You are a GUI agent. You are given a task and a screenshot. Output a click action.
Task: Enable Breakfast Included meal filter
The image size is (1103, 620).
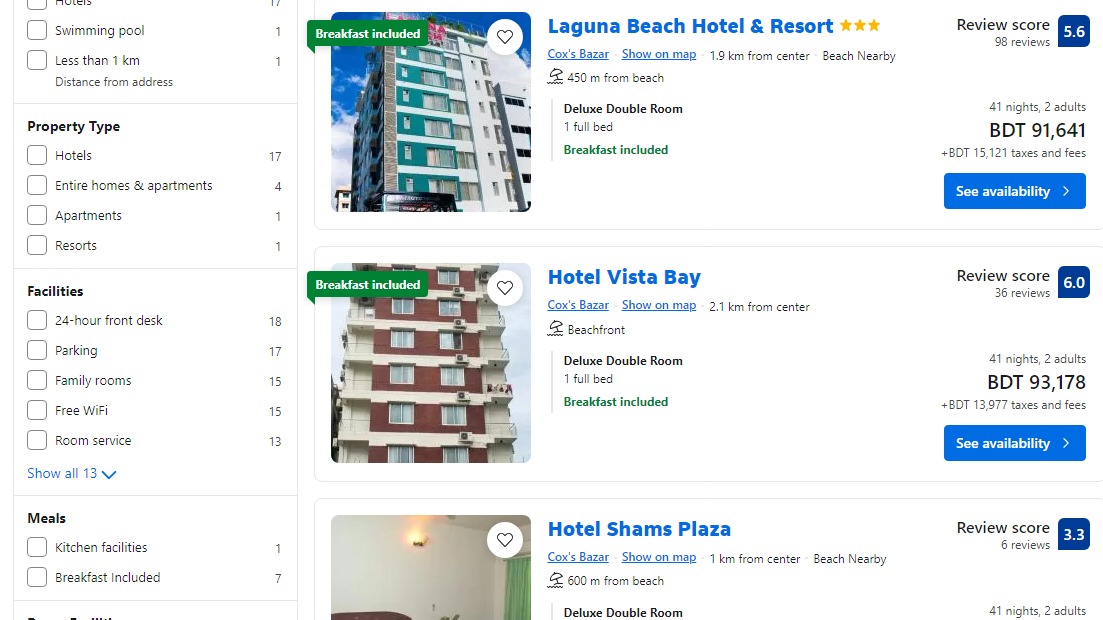[x=37, y=577]
